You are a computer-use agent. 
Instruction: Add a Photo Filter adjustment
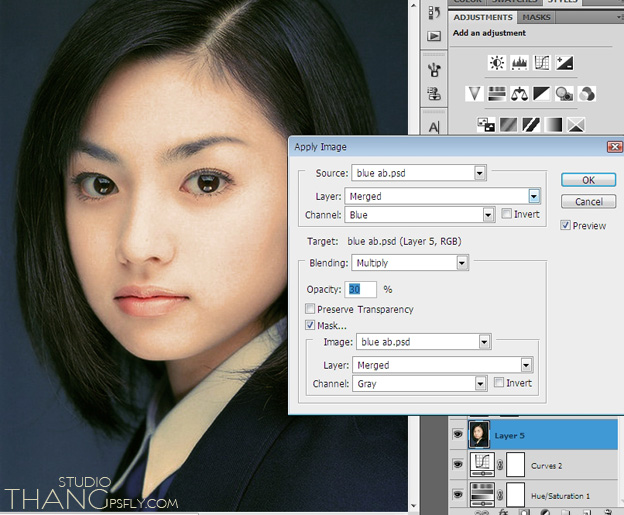point(564,94)
